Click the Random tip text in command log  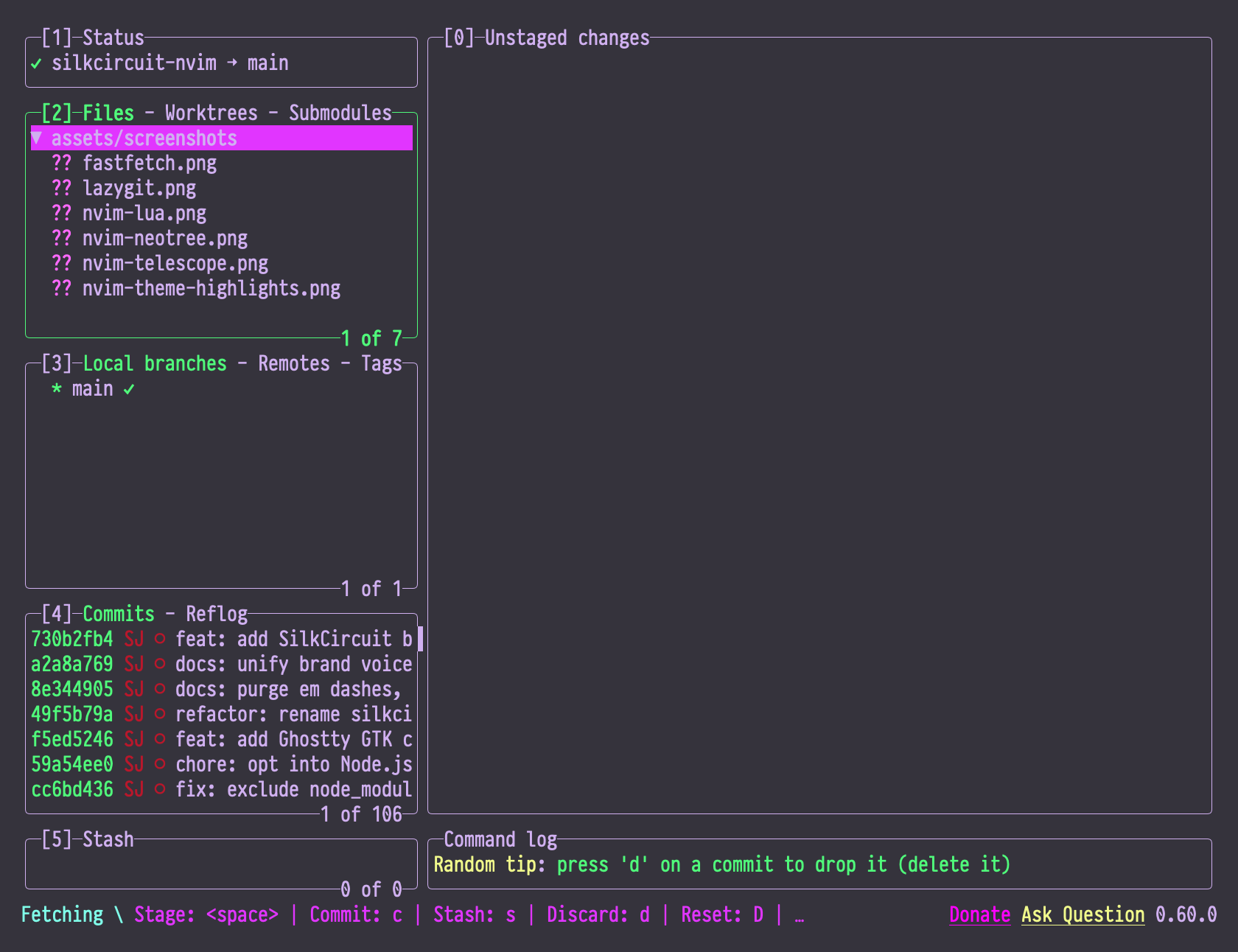(x=722, y=864)
